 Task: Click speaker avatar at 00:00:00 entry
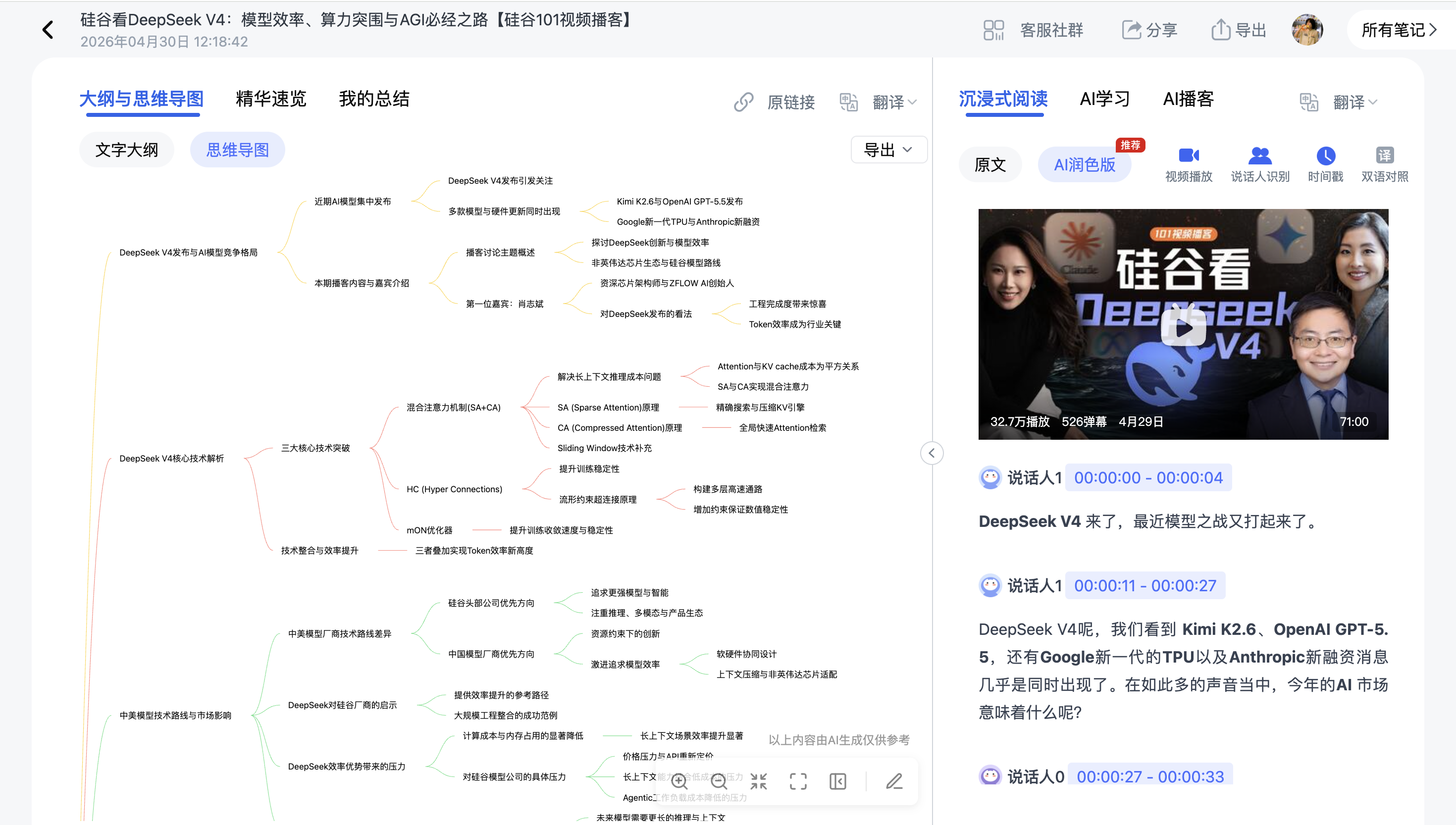(990, 478)
